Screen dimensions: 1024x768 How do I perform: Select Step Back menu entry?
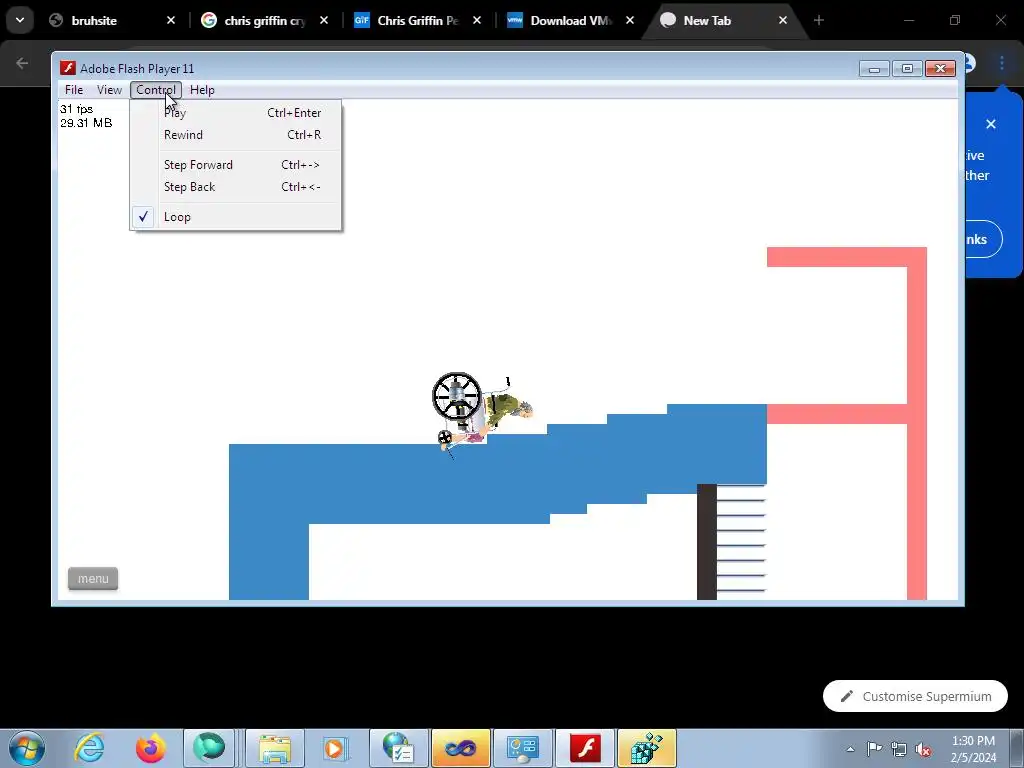click(x=236, y=187)
